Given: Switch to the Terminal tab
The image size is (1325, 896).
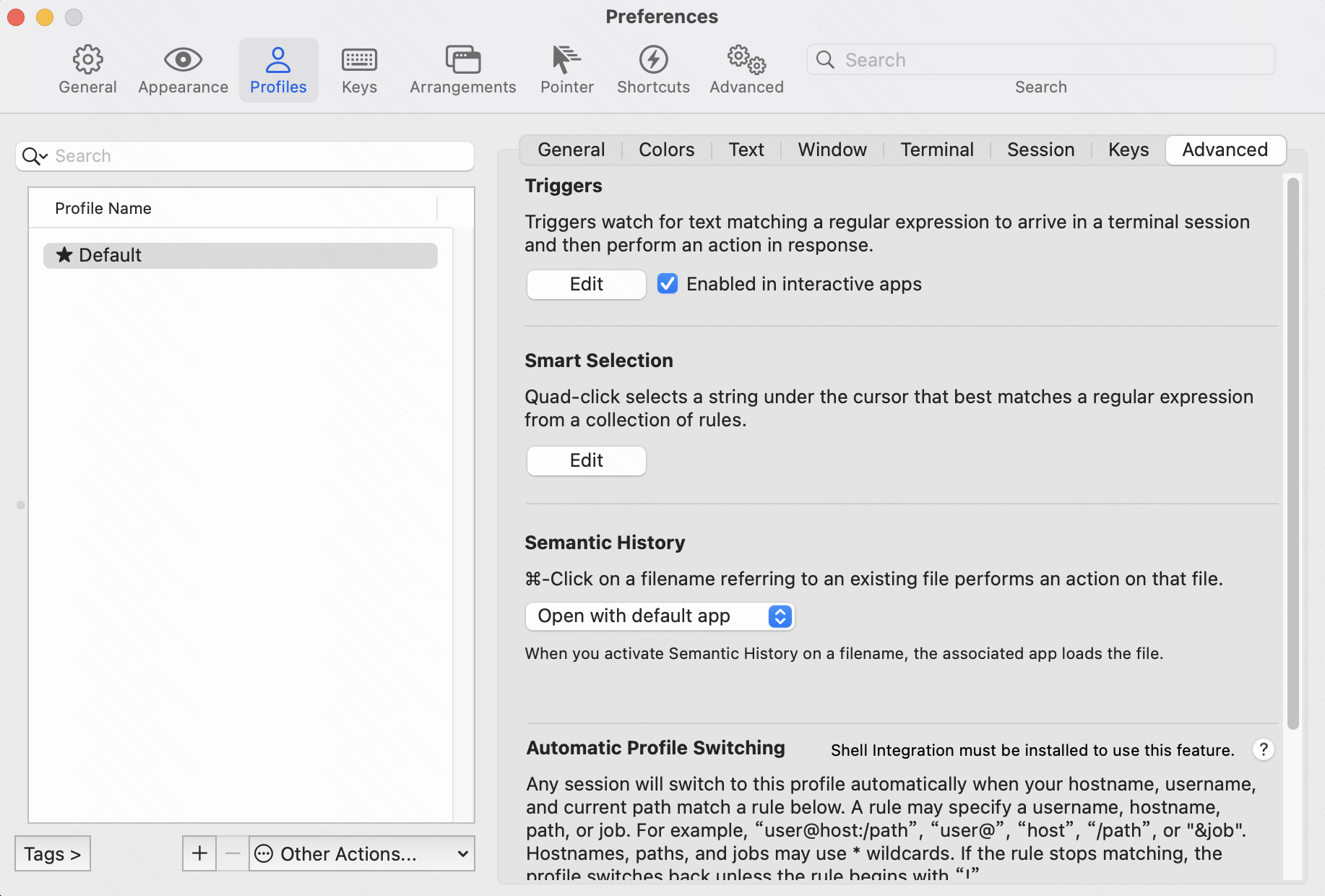Looking at the screenshot, I should 936,150.
